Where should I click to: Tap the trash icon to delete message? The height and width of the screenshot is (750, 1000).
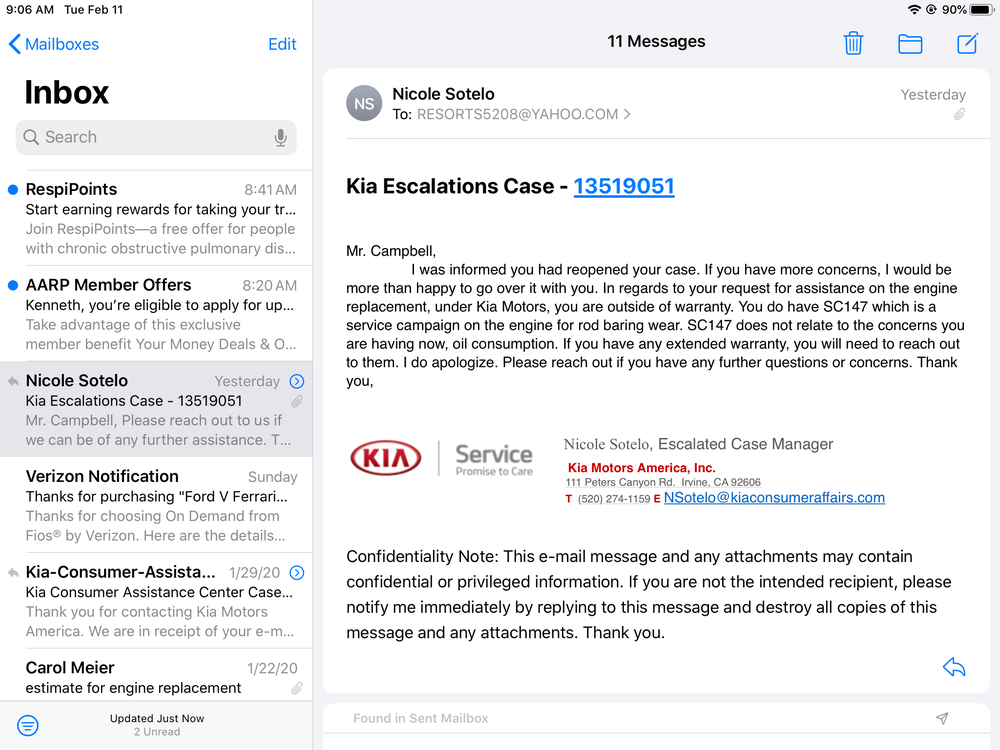pos(853,43)
